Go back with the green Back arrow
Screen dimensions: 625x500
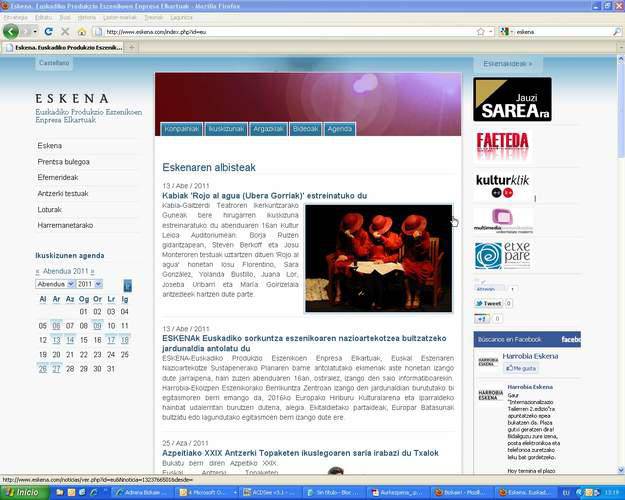(x=11, y=31)
